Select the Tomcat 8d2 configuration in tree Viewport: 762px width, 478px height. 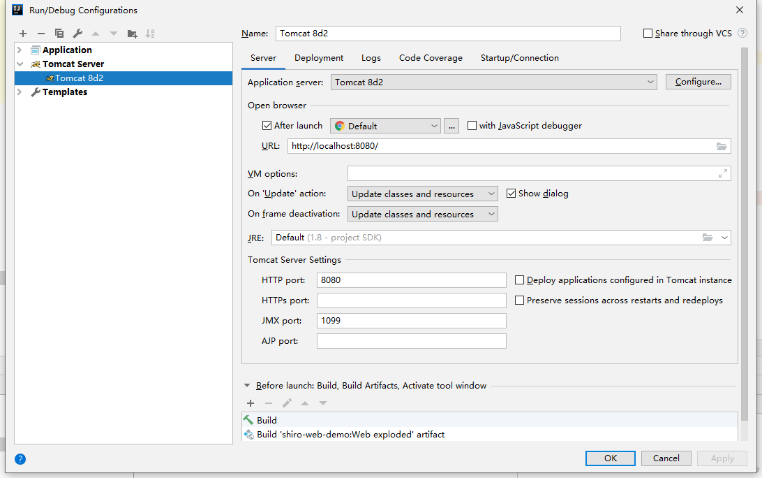coord(123,78)
